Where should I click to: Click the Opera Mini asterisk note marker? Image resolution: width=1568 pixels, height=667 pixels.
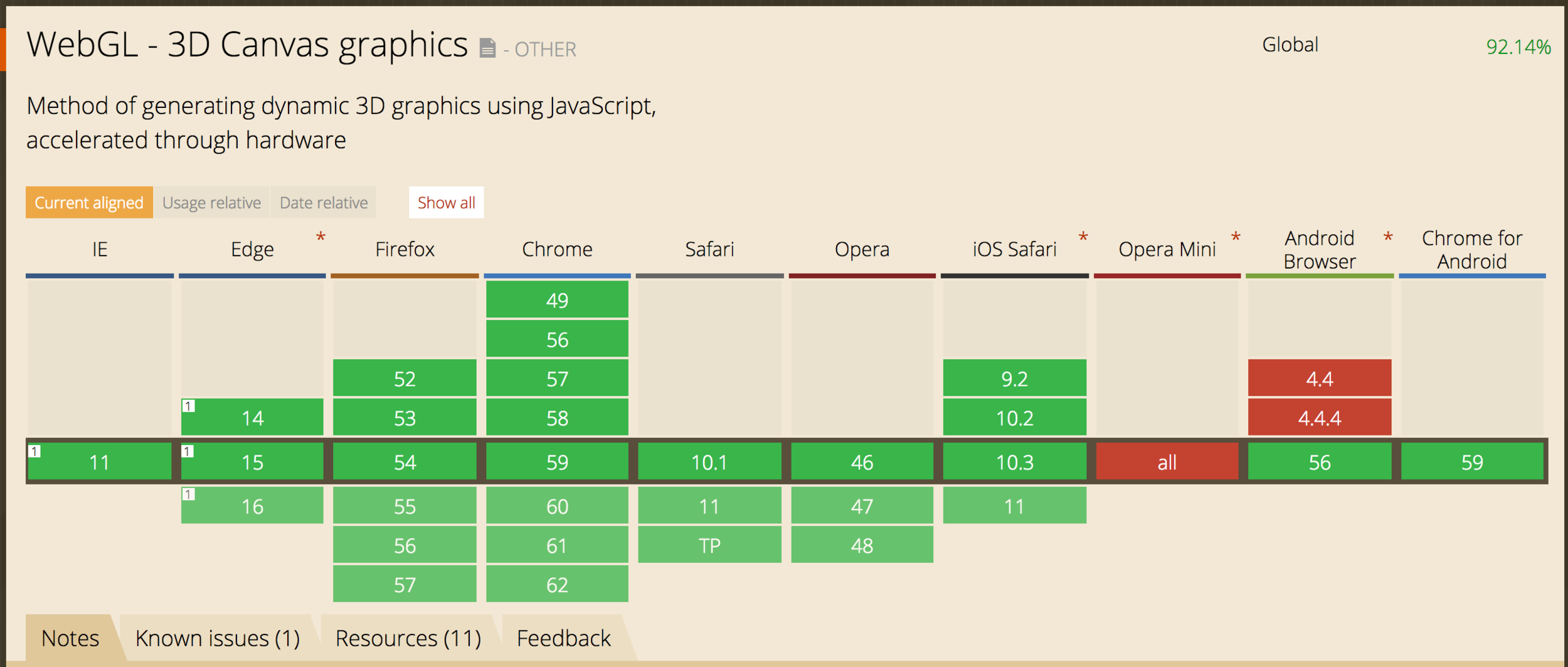click(1236, 238)
